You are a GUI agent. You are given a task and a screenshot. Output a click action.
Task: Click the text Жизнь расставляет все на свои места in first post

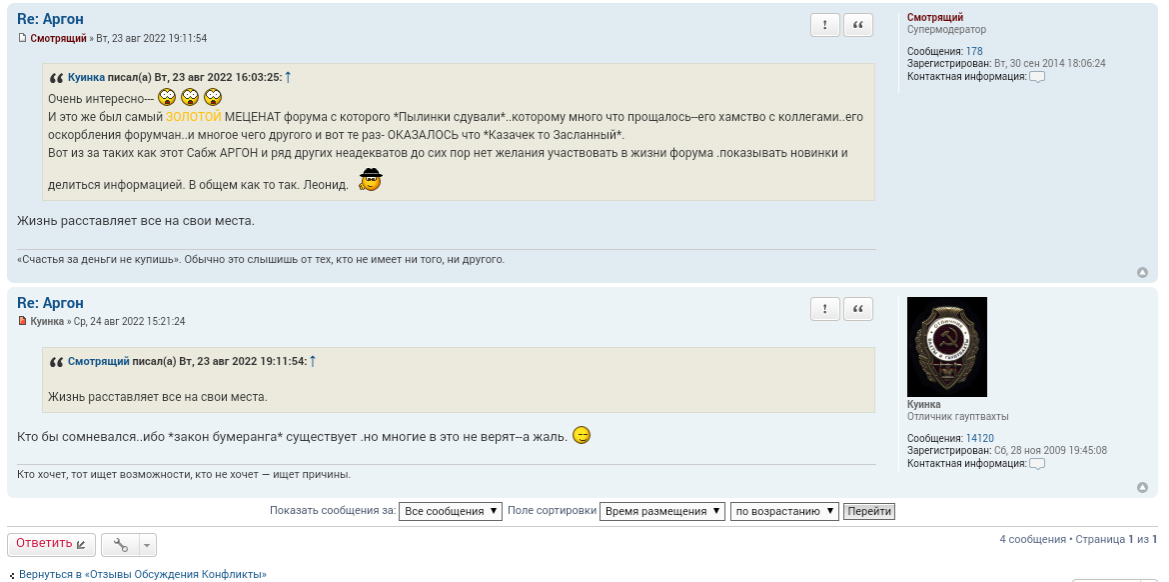click(136, 221)
